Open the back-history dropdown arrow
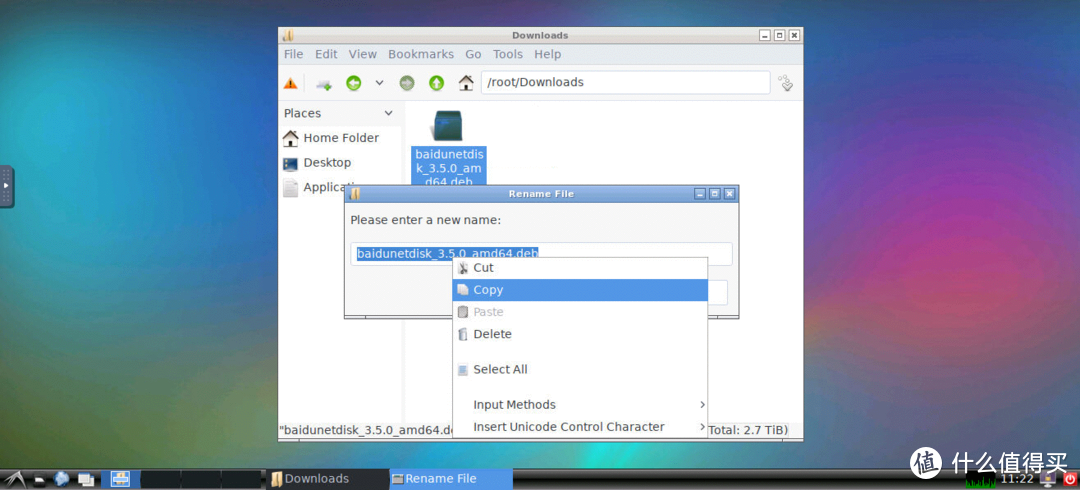This screenshot has height=490, width=1080. (380, 83)
